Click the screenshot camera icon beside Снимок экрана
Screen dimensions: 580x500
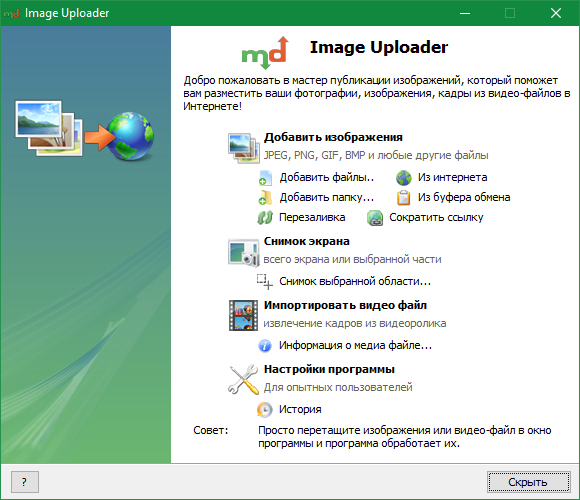click(243, 252)
